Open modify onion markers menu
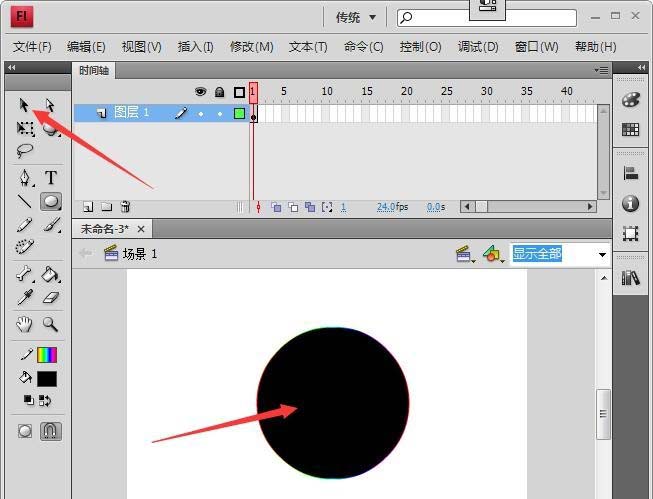 pyautogui.click(x=327, y=207)
